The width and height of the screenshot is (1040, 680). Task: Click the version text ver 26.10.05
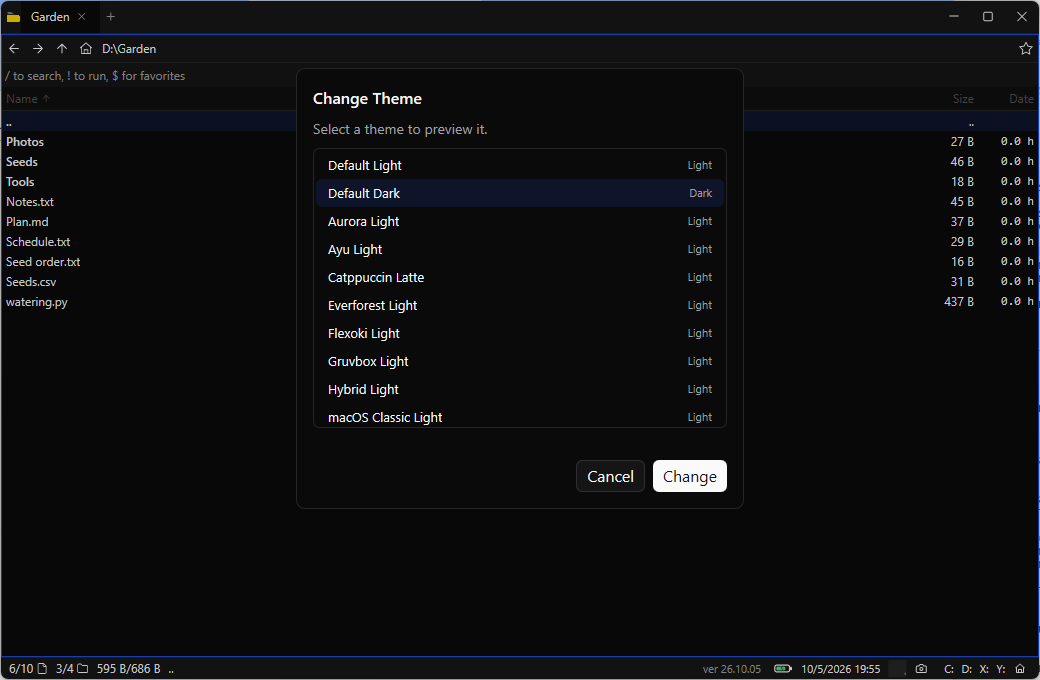pos(732,669)
